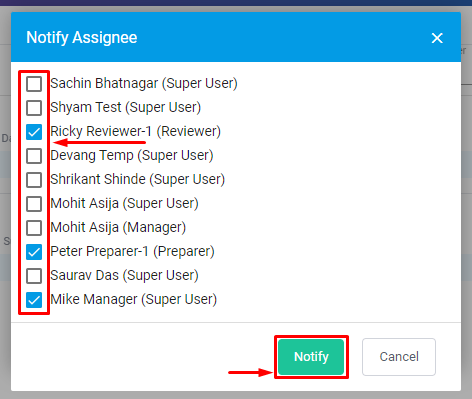Click the green Notify button
The image size is (472, 399).
(x=311, y=357)
